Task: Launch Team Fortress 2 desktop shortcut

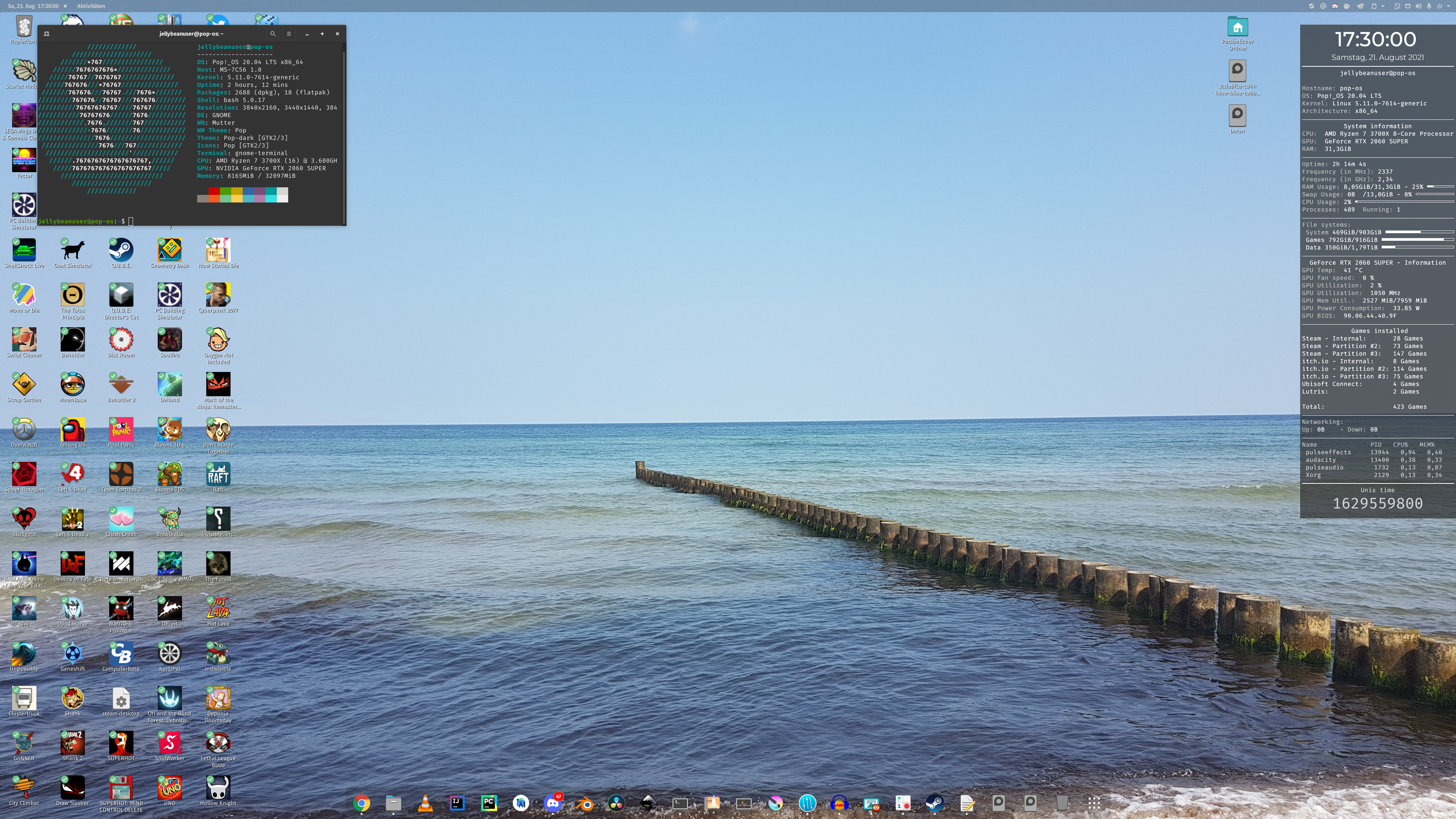Action: pos(121,477)
